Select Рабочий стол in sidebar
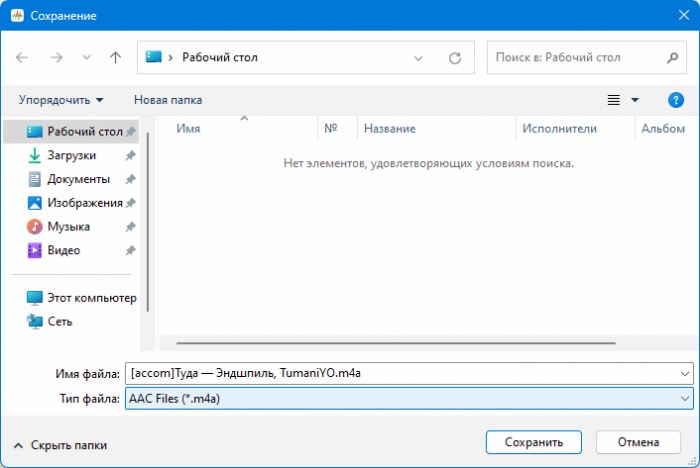This screenshot has height=468, width=700. (x=71, y=132)
